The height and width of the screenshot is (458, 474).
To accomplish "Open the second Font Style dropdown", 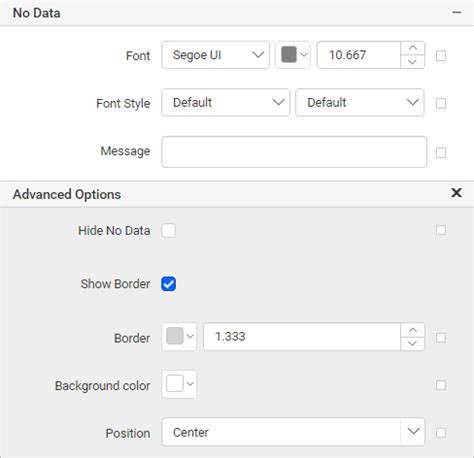I will [x=360, y=102].
